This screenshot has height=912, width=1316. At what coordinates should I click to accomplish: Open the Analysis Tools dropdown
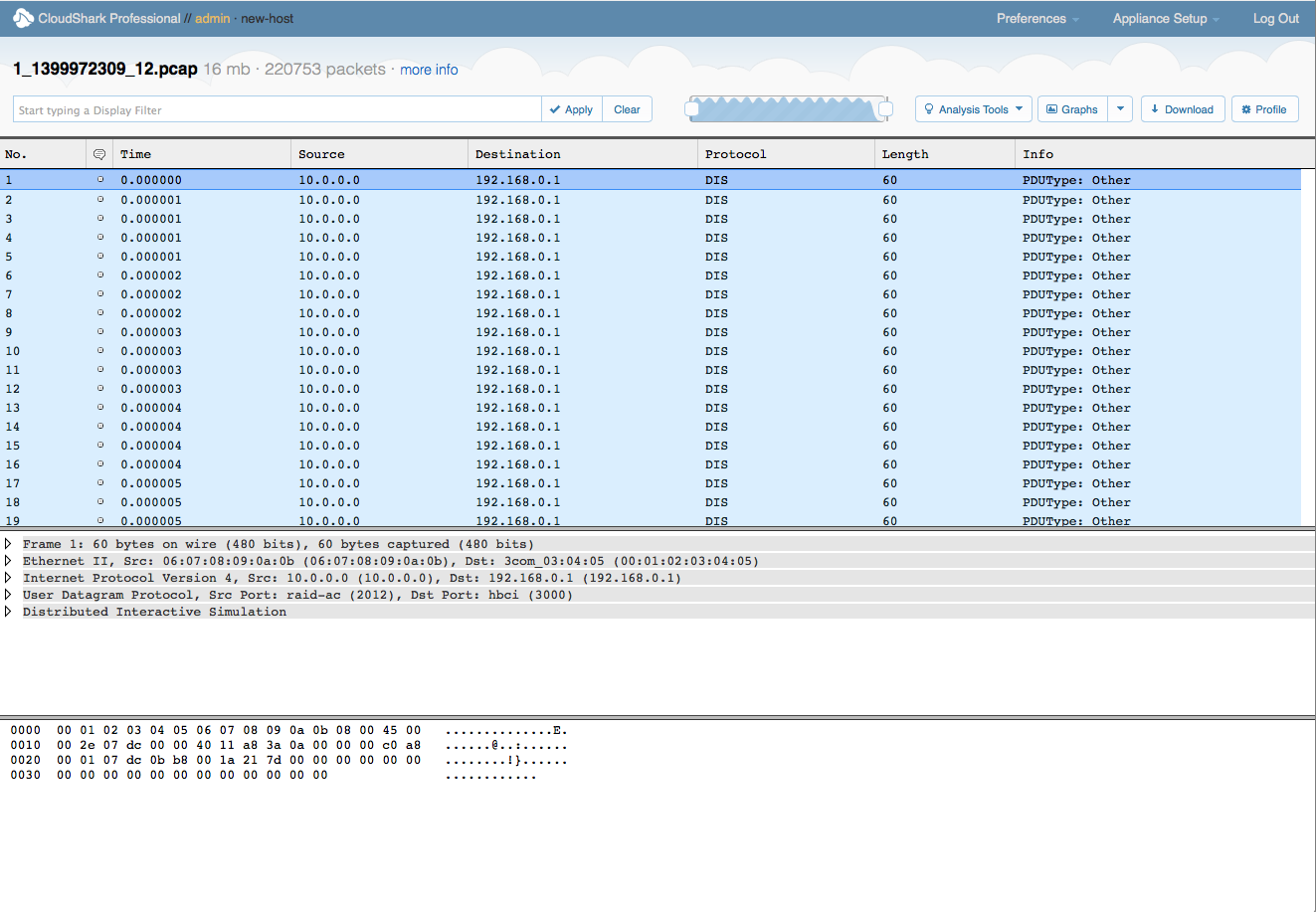[974, 109]
